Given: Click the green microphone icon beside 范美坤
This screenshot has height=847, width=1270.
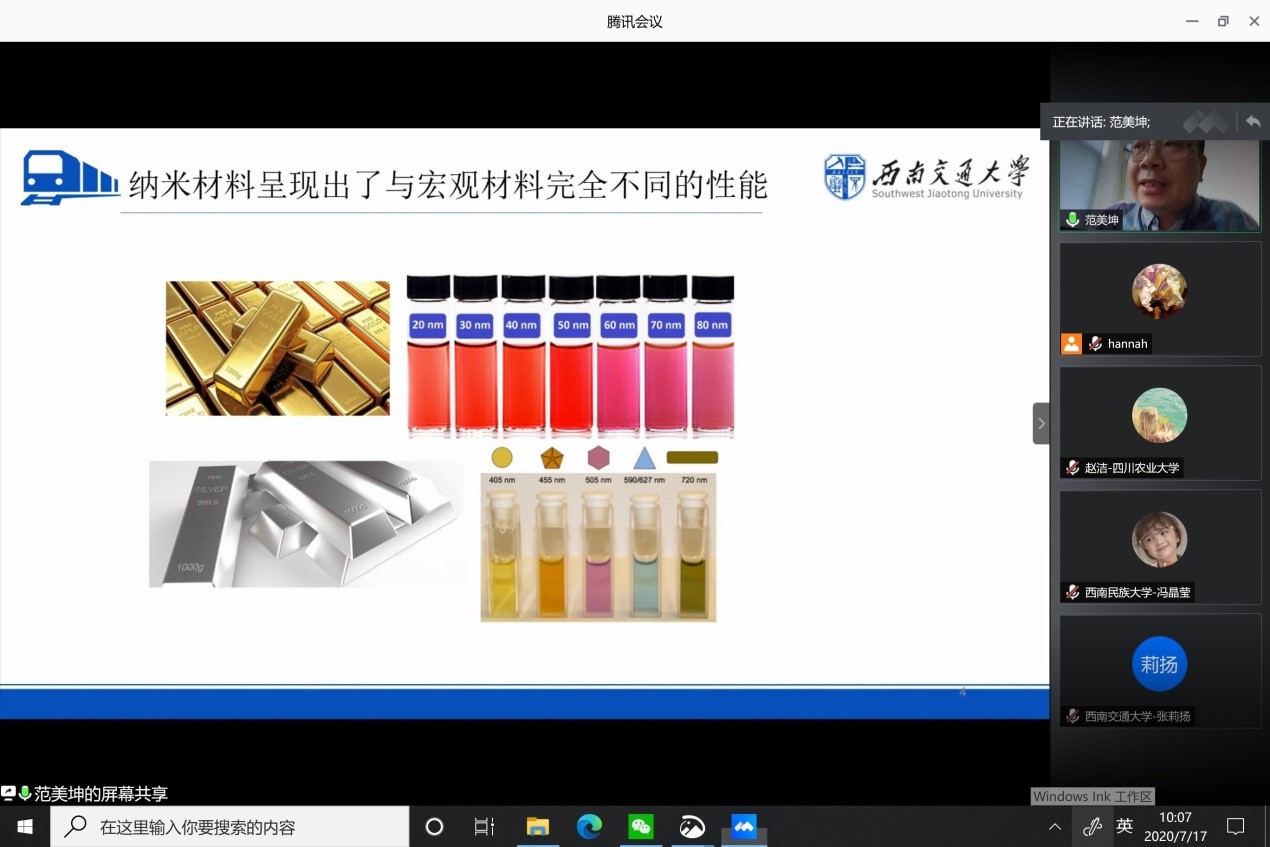Looking at the screenshot, I should [x=1073, y=219].
